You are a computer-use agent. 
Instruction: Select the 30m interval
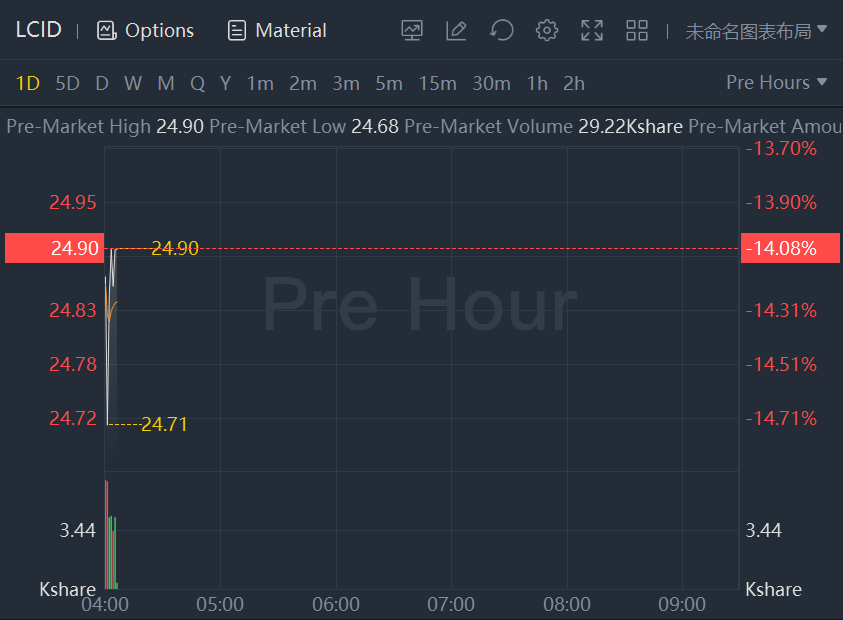(491, 83)
